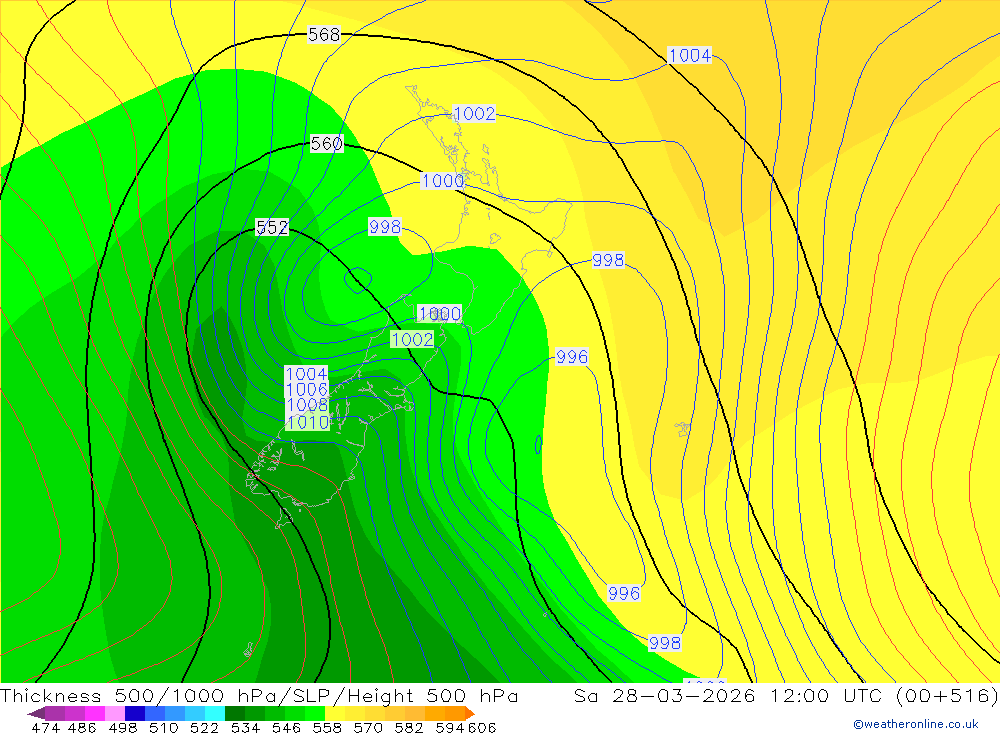Click the 510 legend value
This screenshot has height=733, width=1000.
tap(163, 727)
